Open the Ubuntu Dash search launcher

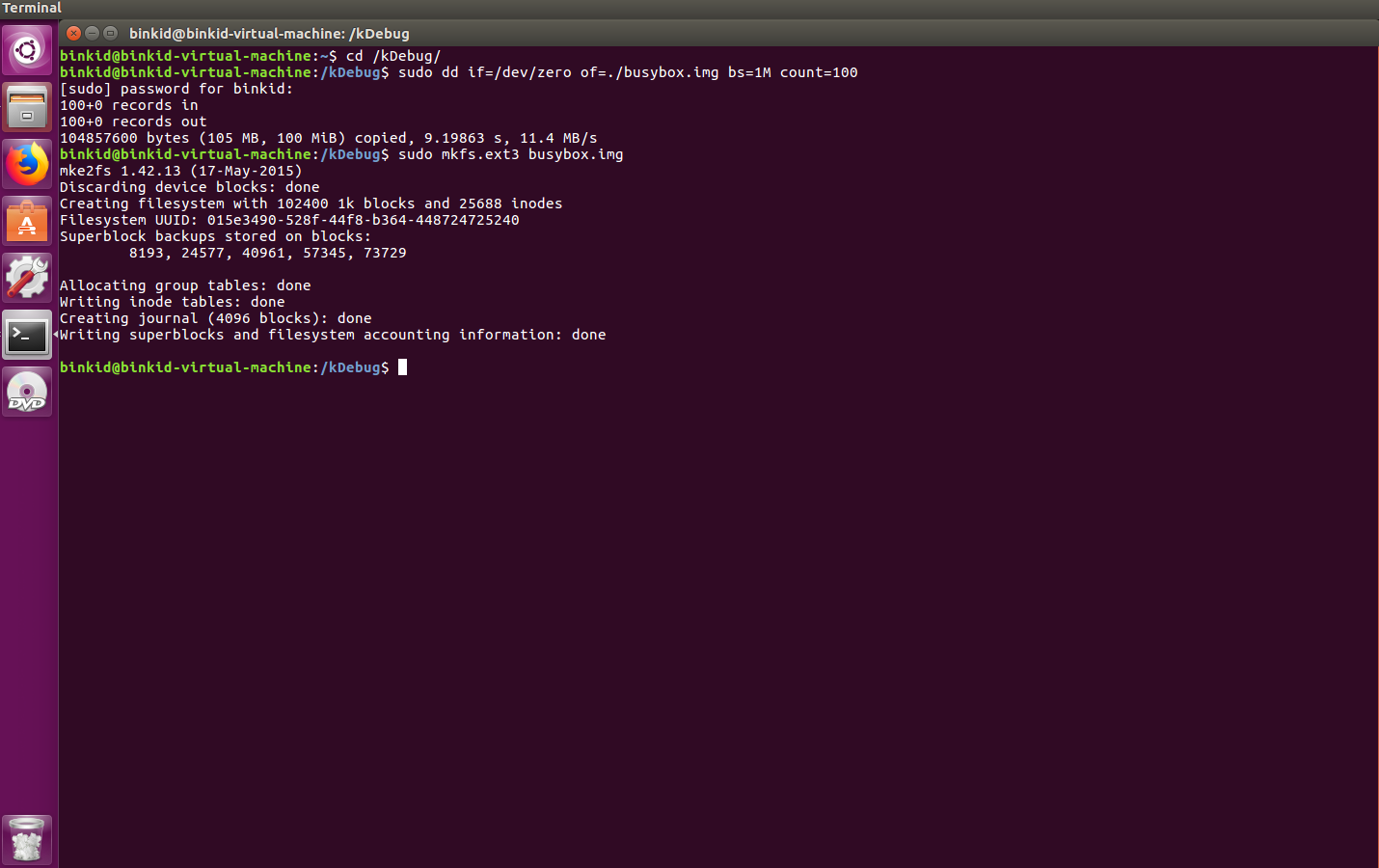point(27,49)
